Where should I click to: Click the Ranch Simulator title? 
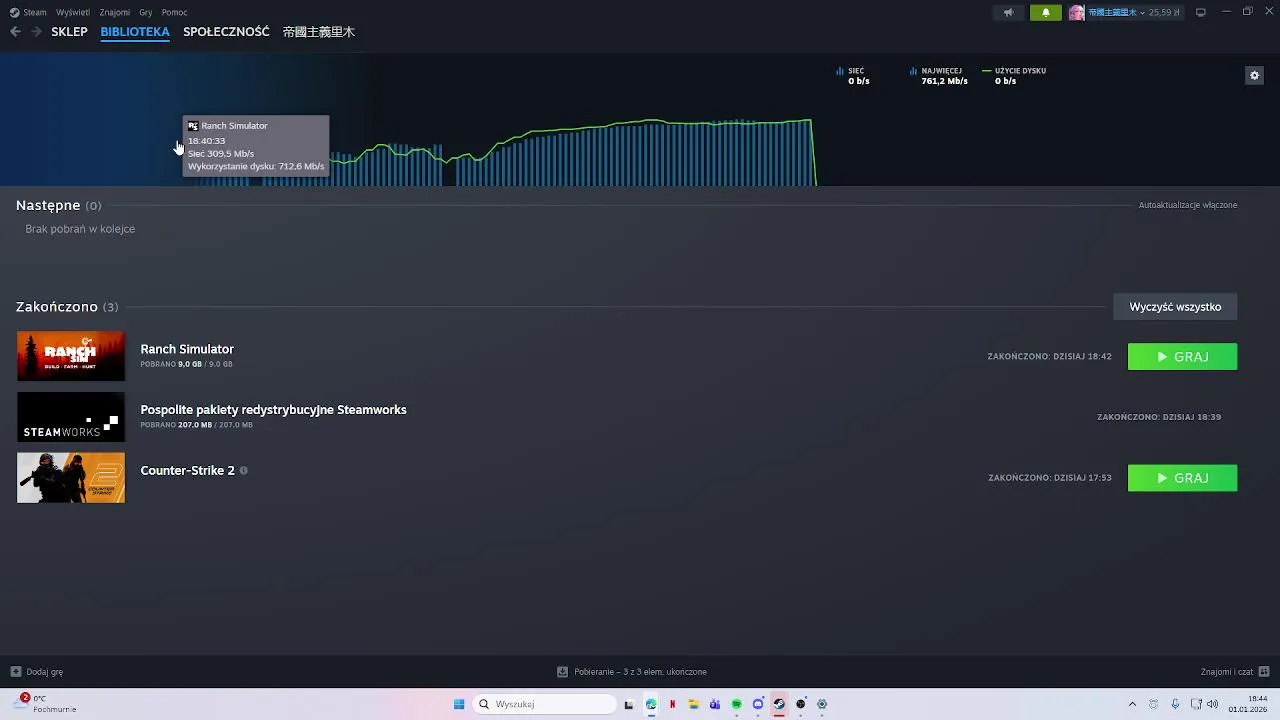coord(187,349)
